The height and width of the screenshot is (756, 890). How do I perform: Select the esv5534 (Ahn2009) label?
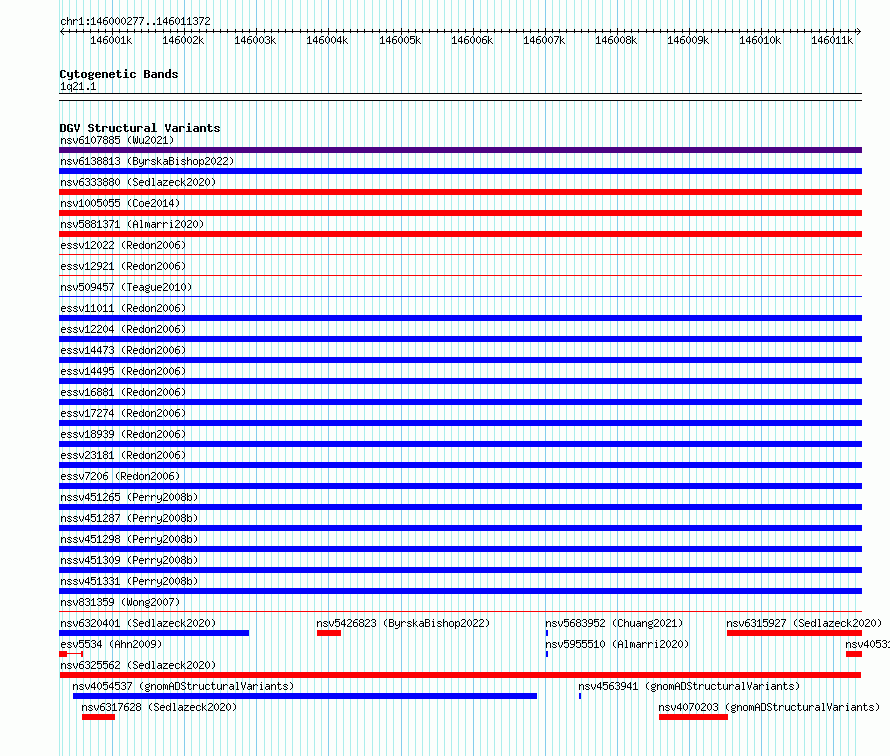(x=111, y=644)
